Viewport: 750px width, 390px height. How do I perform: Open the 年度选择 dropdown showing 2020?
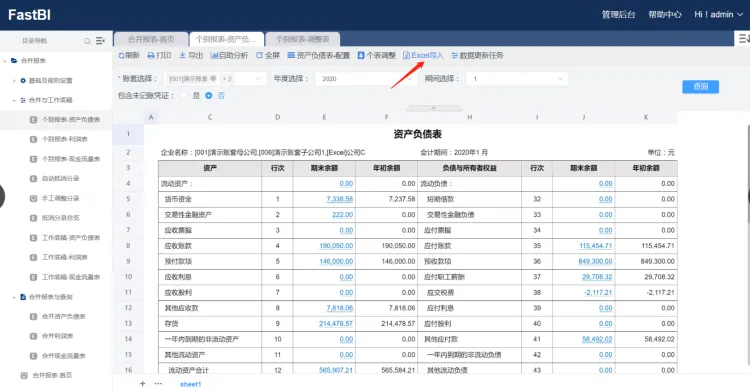pyautogui.click(x=365, y=78)
